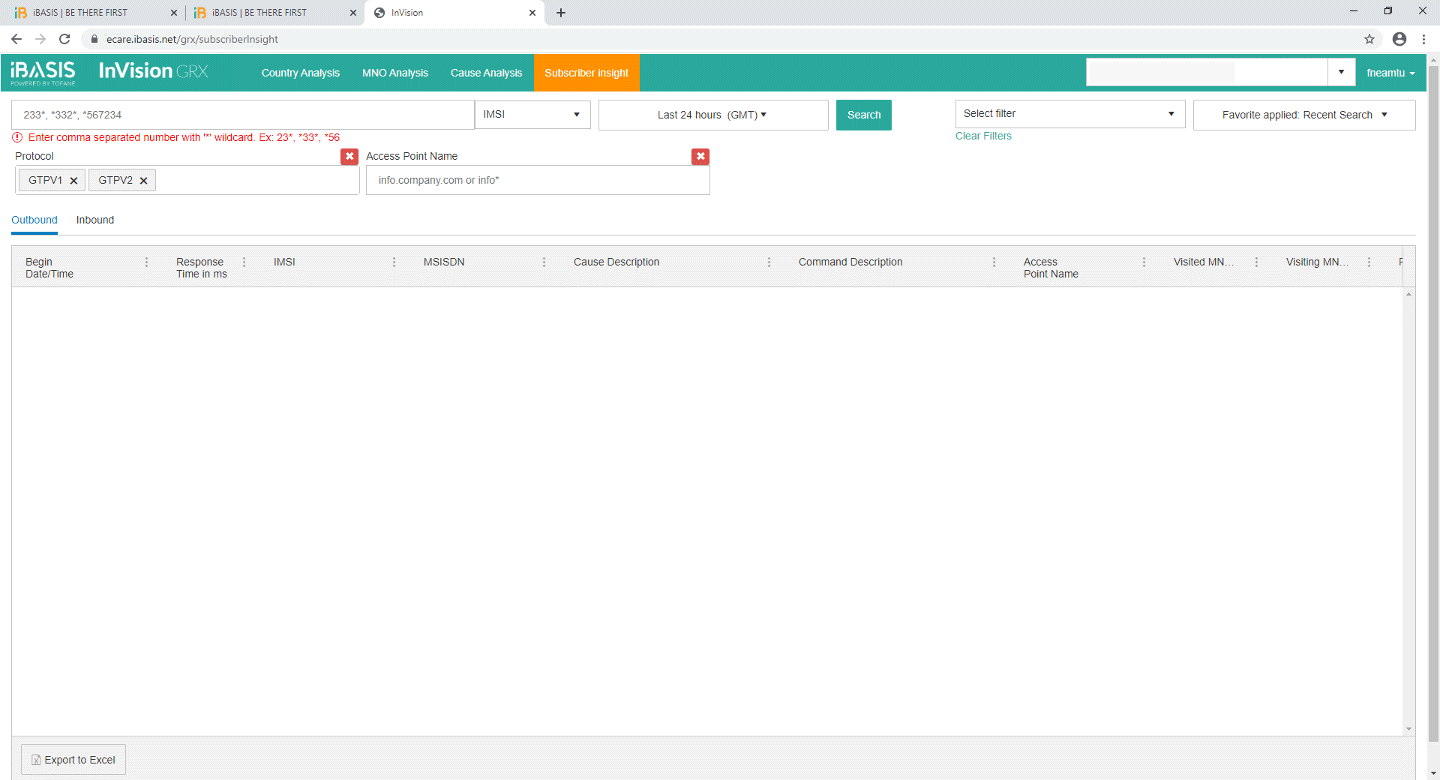Remove the GTPV2 protocol tag
Screen dimensions: 1440x780
click(143, 181)
